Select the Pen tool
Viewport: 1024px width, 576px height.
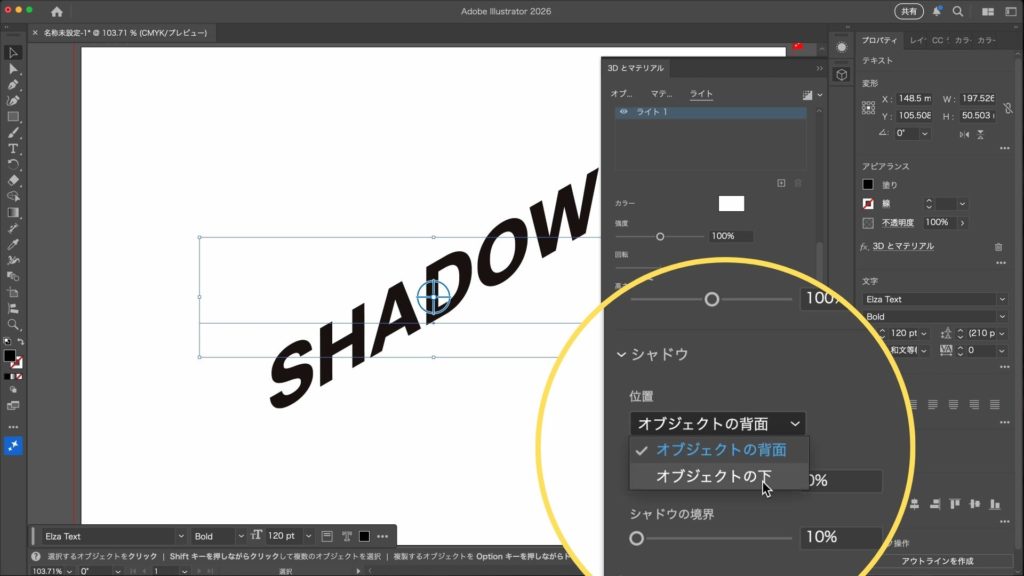coord(13,85)
